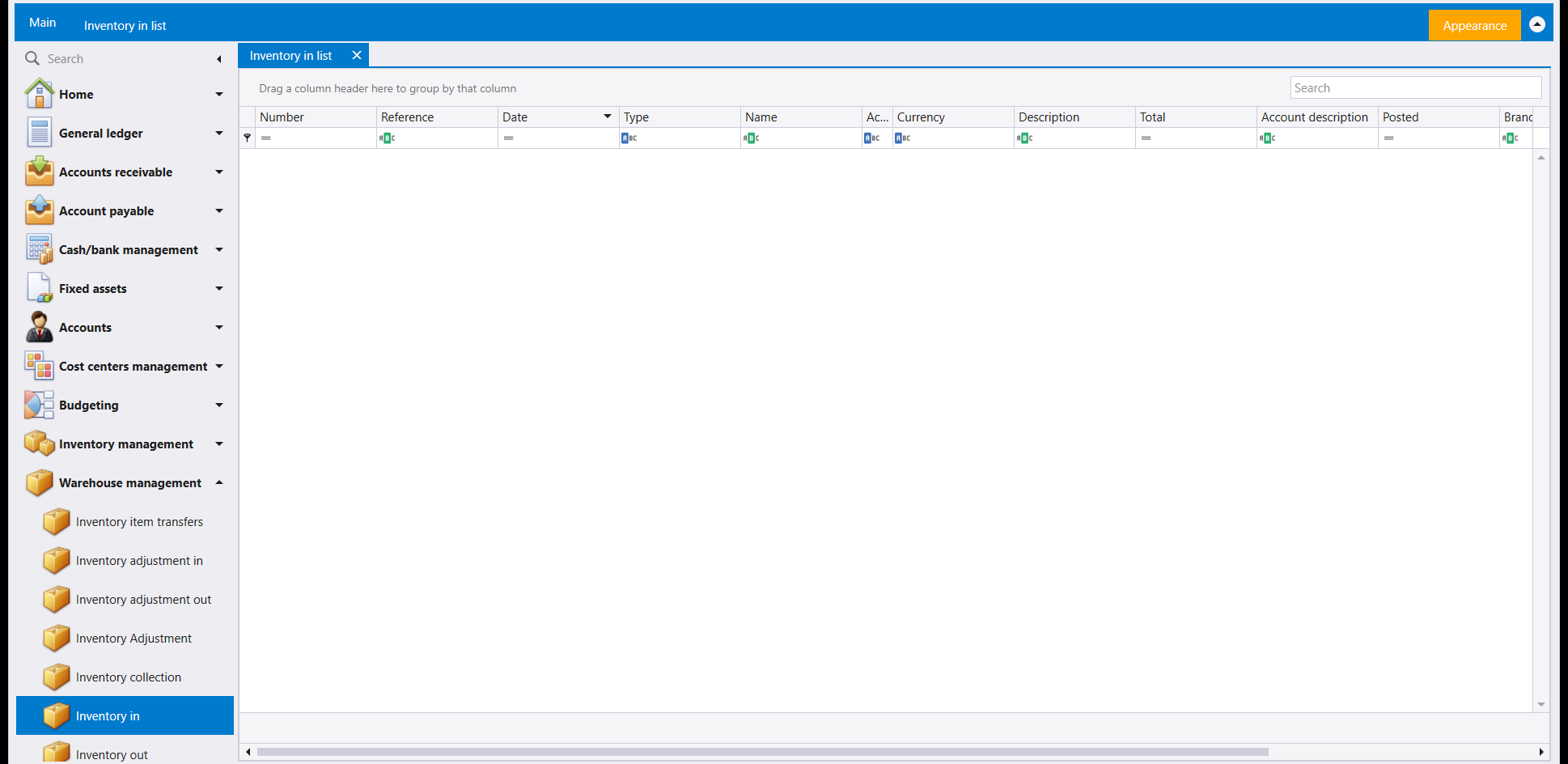Click the Account payable icon
Viewport: 1568px width, 764px height.
coord(39,210)
